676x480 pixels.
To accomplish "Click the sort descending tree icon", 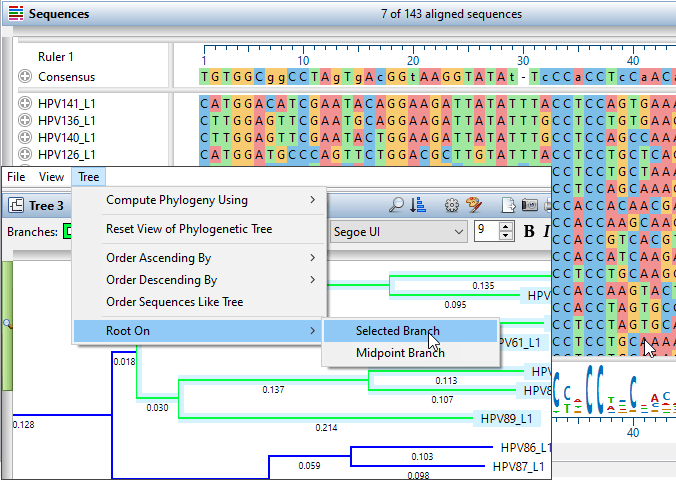I will click(x=418, y=205).
